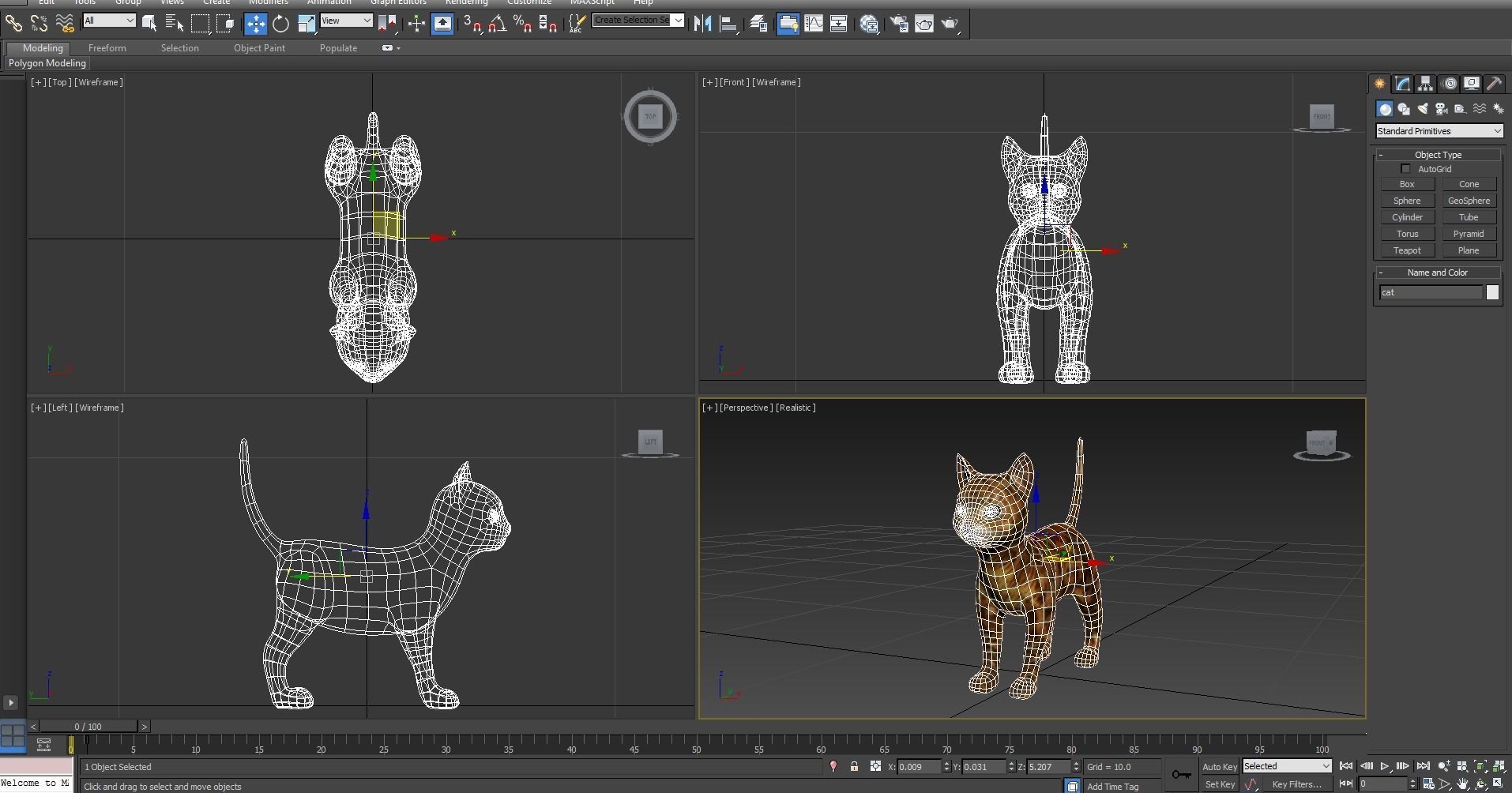Click the Mirror tool icon
1512x793 pixels.
(703, 24)
